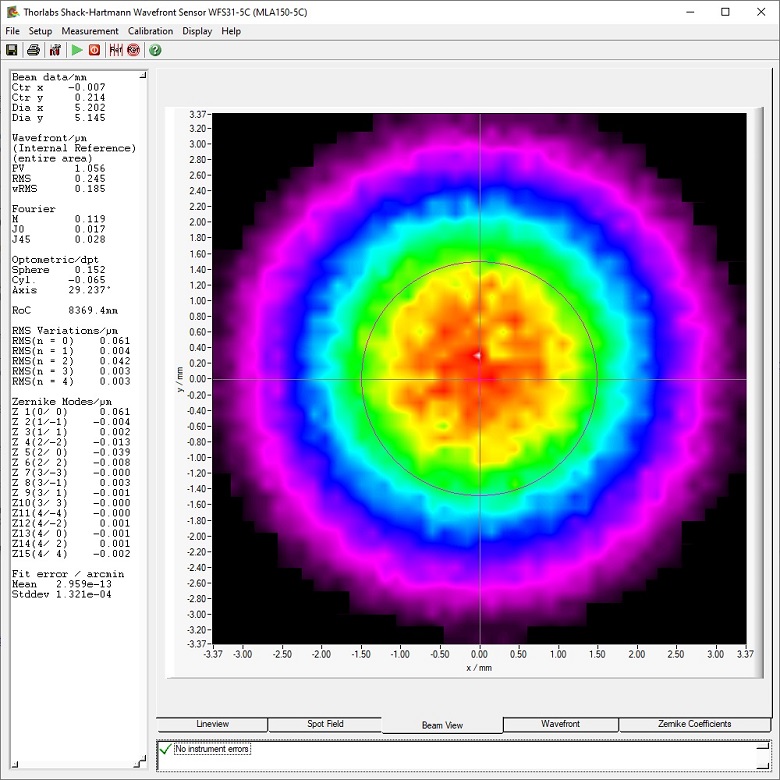The width and height of the screenshot is (780, 780).
Task: Click the Ref icon with vertical bars
Action: (x=116, y=50)
